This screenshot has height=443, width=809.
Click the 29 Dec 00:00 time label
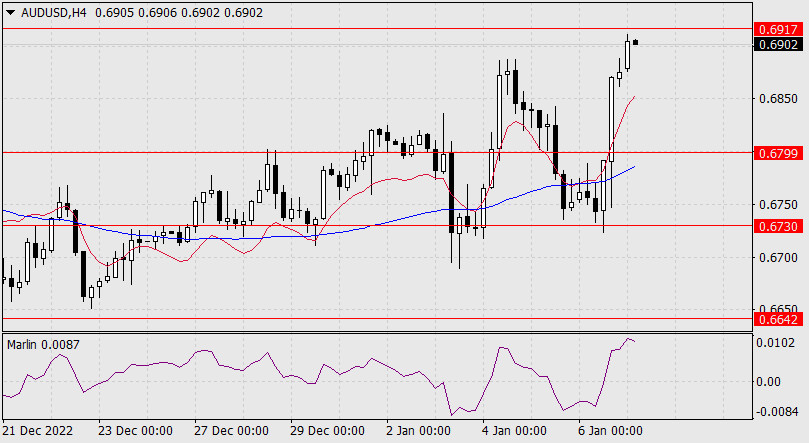[327, 431]
